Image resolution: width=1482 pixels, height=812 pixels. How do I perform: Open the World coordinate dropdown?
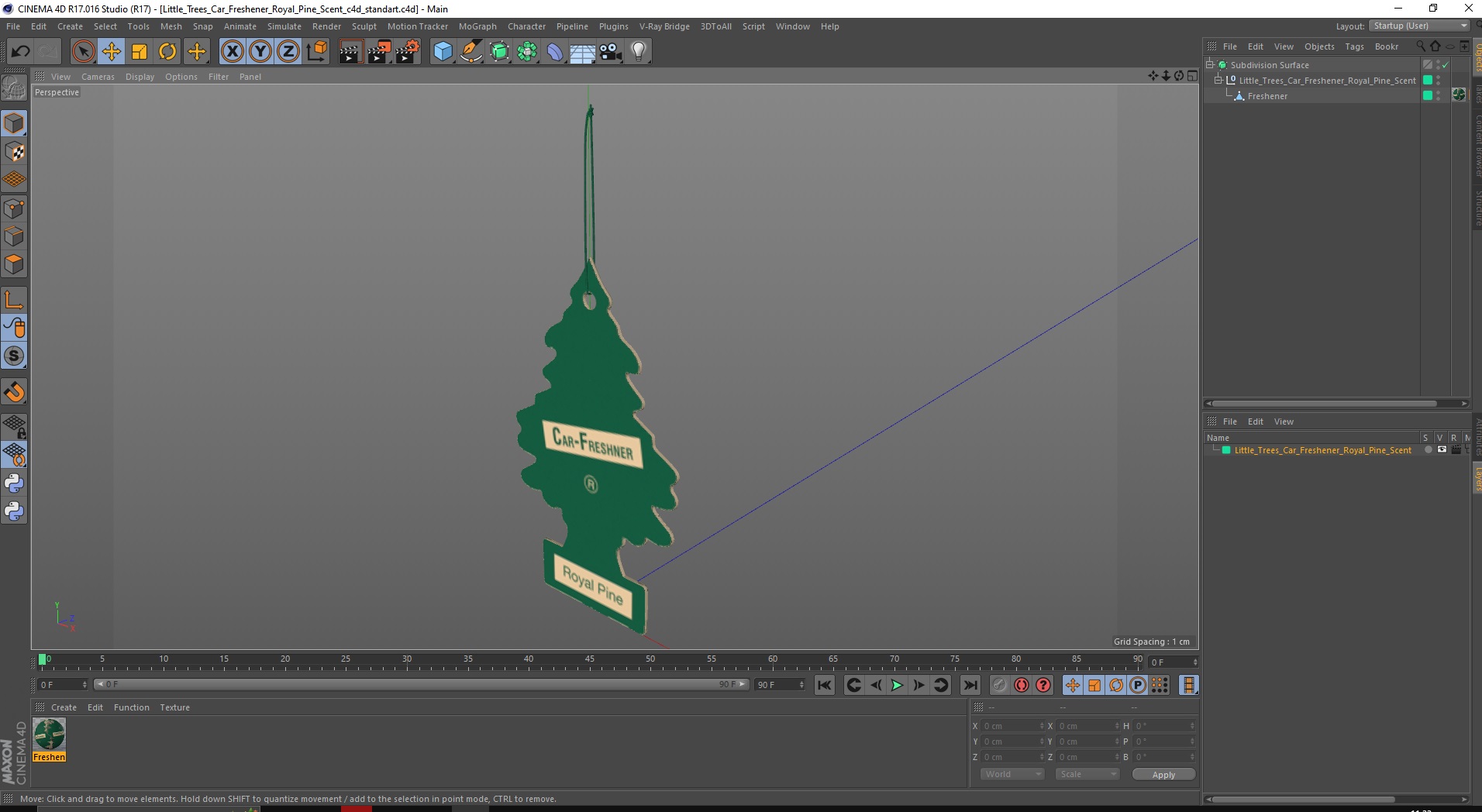coord(1012,774)
